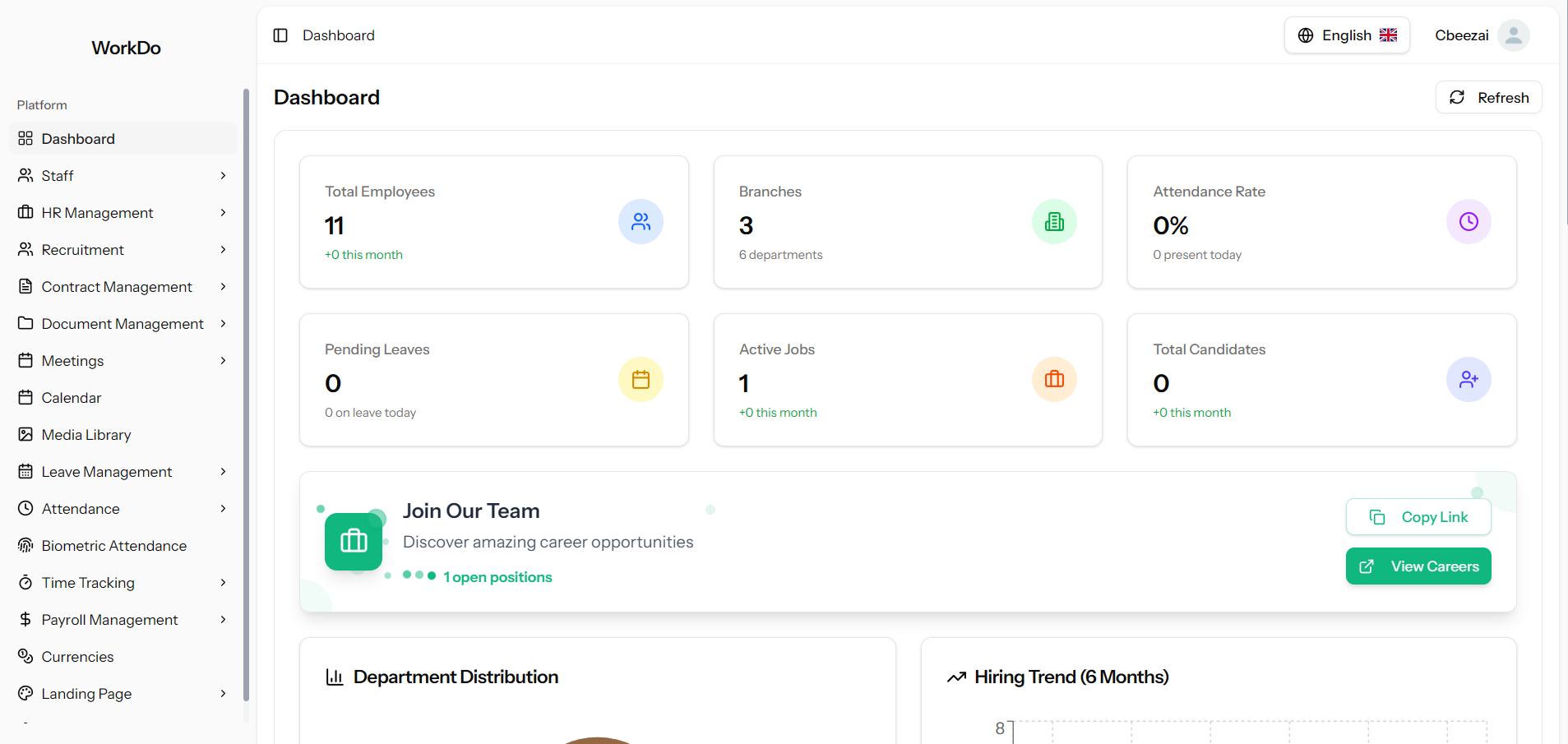The height and width of the screenshot is (744, 1568).
Task: Click the Landing Page palette icon
Action: coord(25,693)
